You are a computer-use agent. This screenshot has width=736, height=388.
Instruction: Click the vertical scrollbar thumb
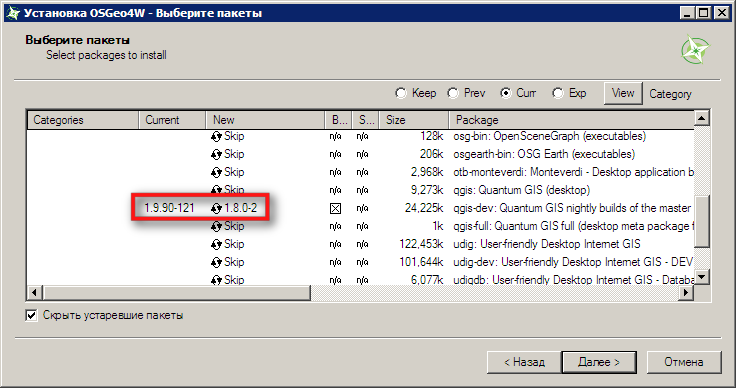click(702, 221)
